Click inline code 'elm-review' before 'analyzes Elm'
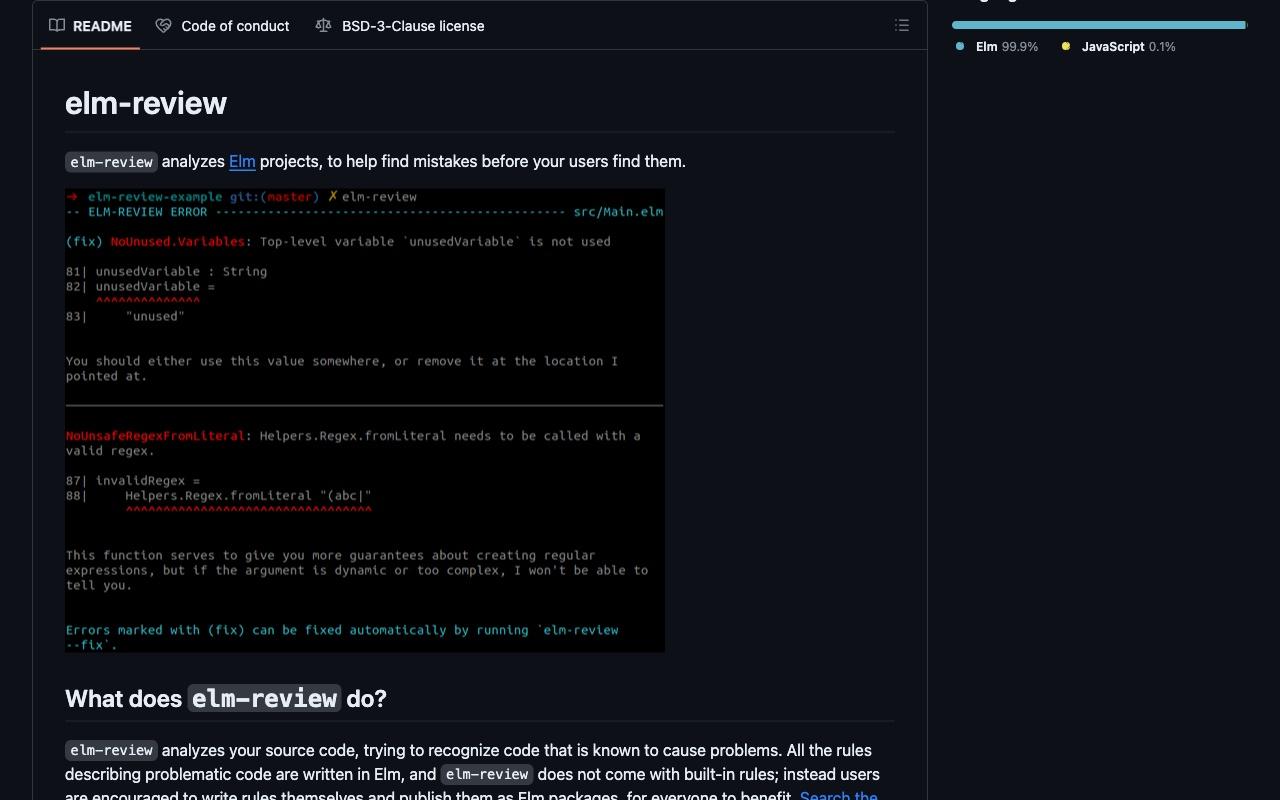Screen dimensions: 1280x800 pyautogui.click(x=111, y=162)
